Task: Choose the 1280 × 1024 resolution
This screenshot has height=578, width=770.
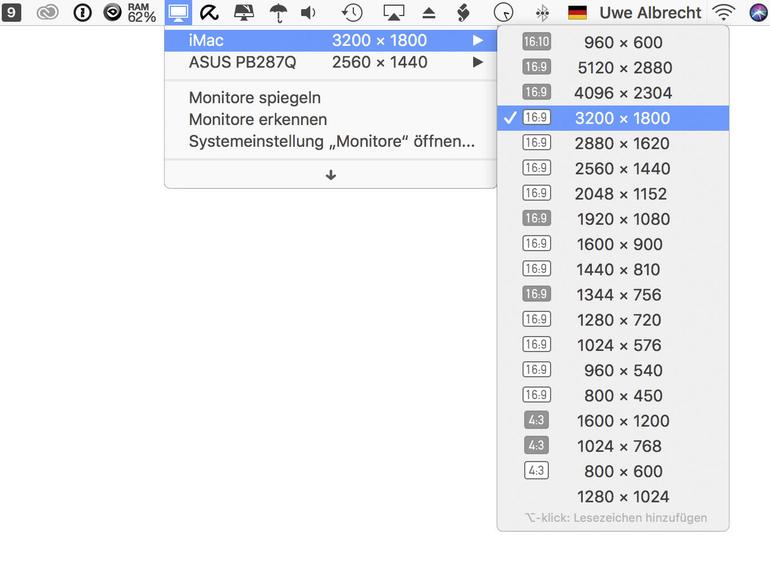Action: [613, 496]
